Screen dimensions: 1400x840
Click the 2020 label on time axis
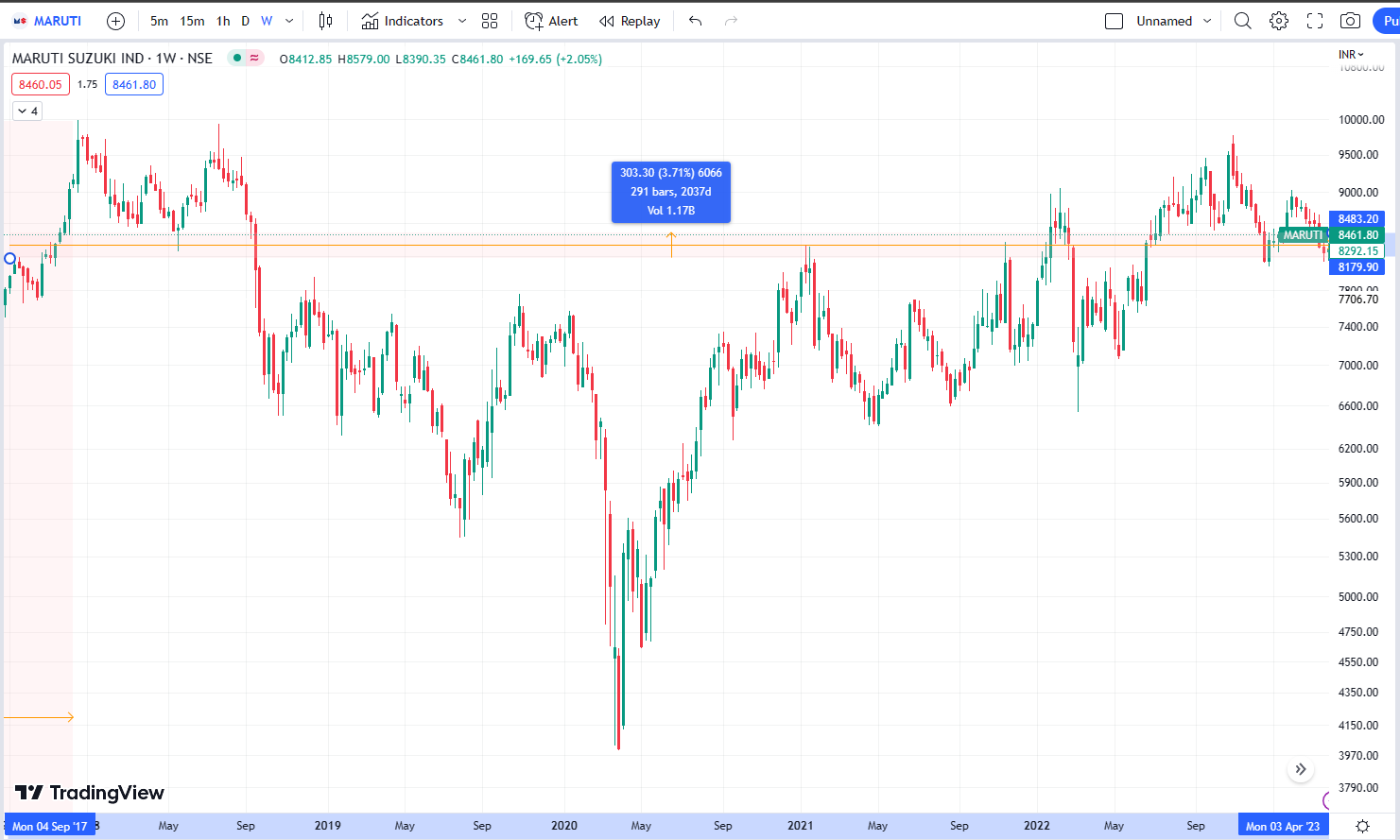point(564,826)
